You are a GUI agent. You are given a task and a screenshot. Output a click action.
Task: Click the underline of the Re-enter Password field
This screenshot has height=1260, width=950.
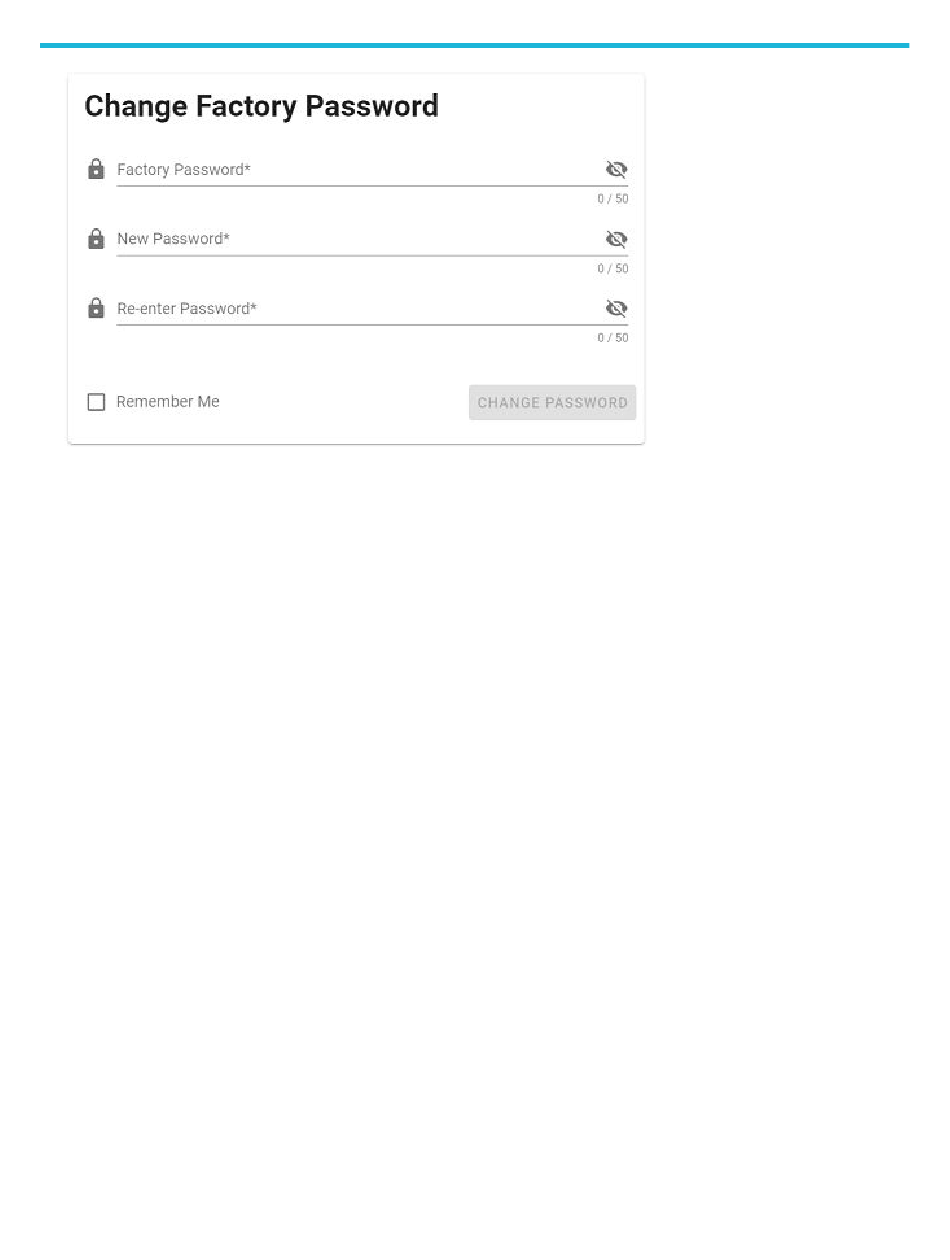pyautogui.click(x=372, y=324)
